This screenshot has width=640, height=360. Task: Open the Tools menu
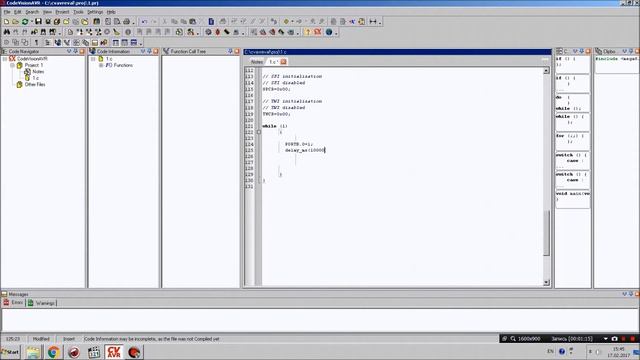pos(78,12)
